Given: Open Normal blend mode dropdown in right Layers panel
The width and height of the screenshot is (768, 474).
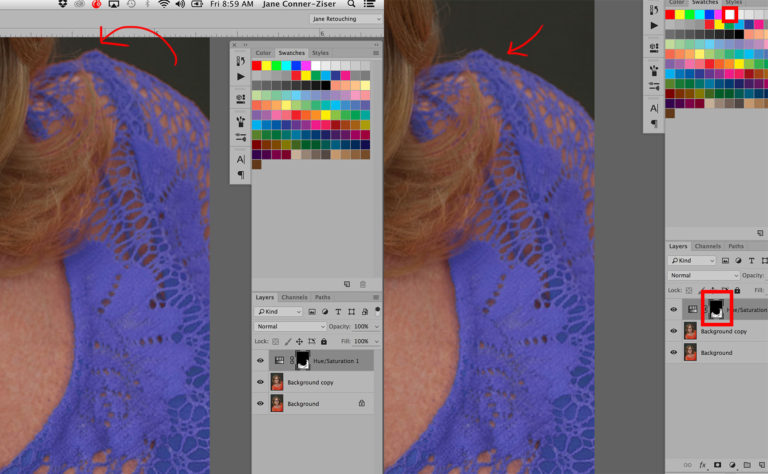Looking at the screenshot, I should (x=703, y=275).
